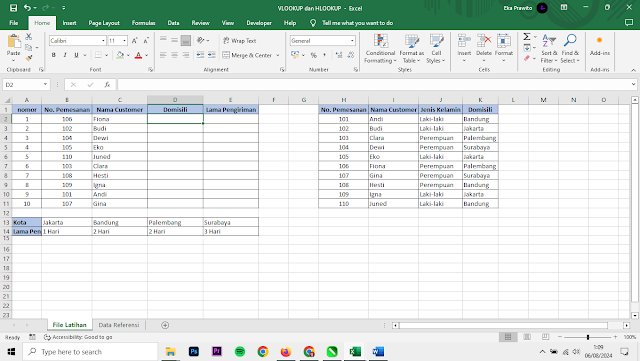The height and width of the screenshot is (361, 640).
Task: Toggle Wrap Text for the cell
Action: 240,40
